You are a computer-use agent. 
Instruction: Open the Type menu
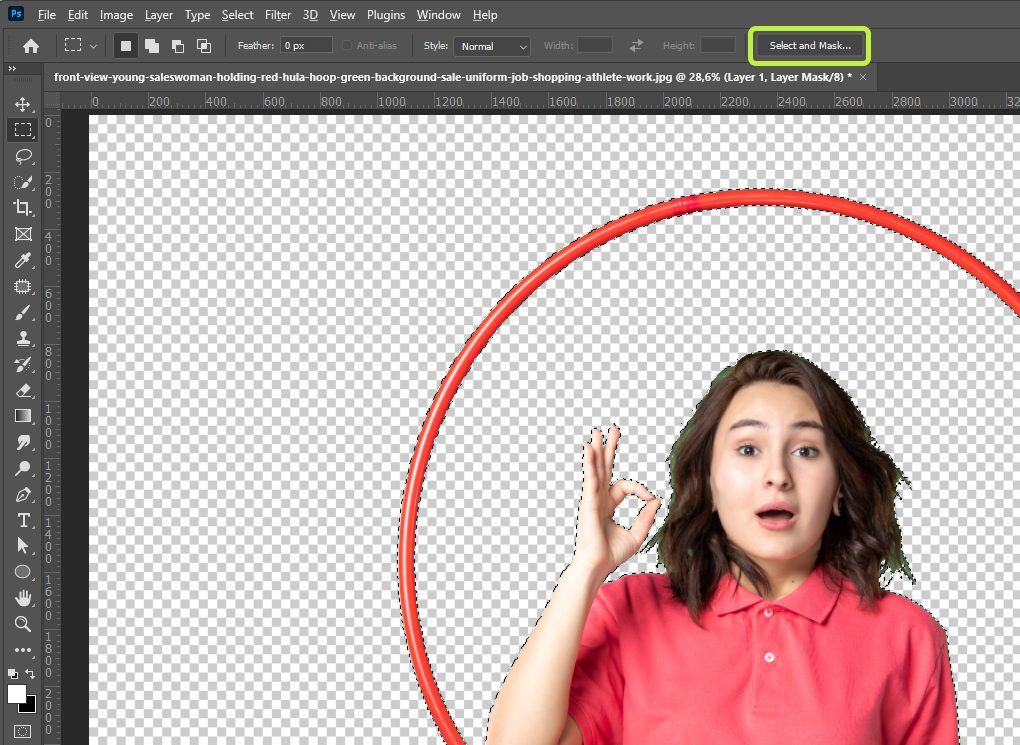click(197, 14)
